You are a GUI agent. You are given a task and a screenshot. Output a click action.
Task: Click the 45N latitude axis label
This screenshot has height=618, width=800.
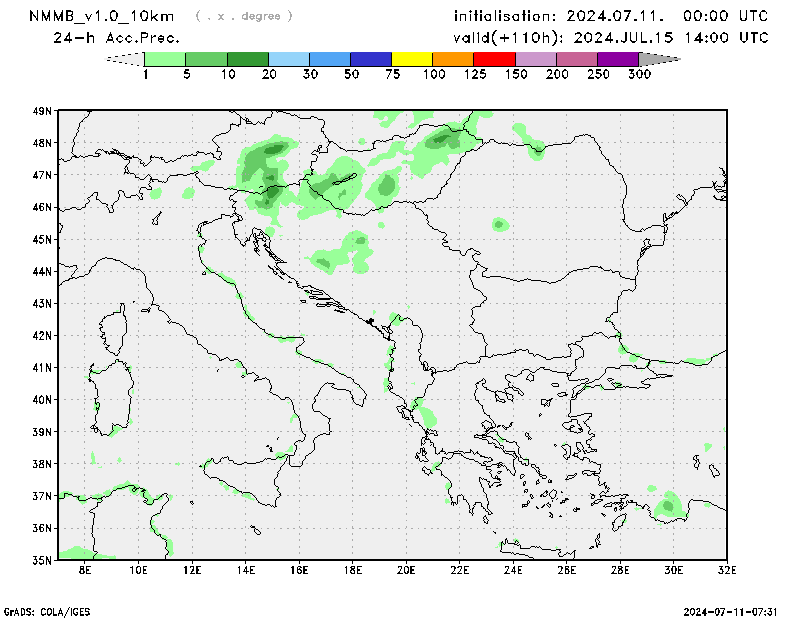42,239
